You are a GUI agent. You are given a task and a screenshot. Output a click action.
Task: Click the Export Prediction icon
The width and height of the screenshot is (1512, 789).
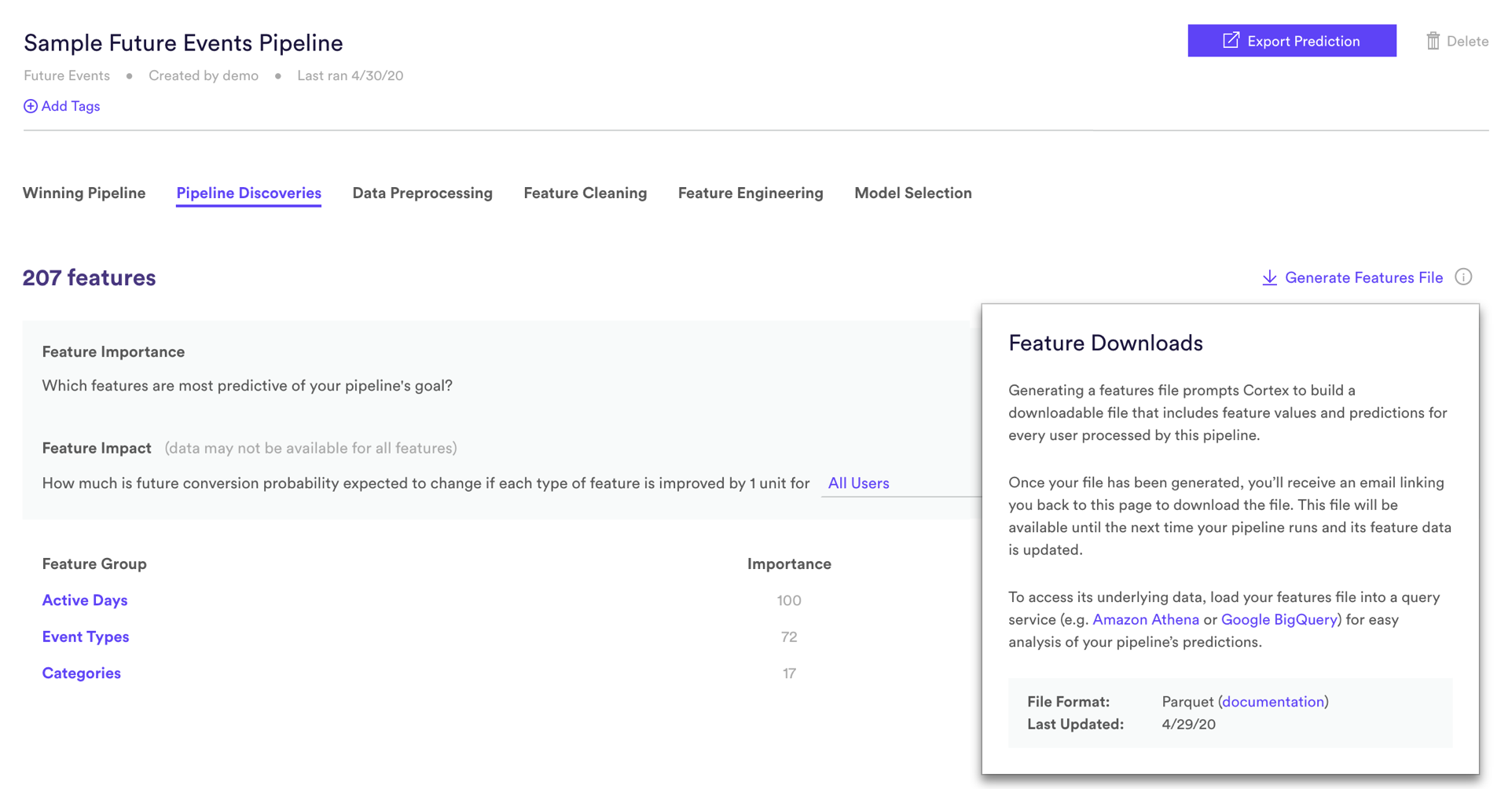tap(1231, 41)
